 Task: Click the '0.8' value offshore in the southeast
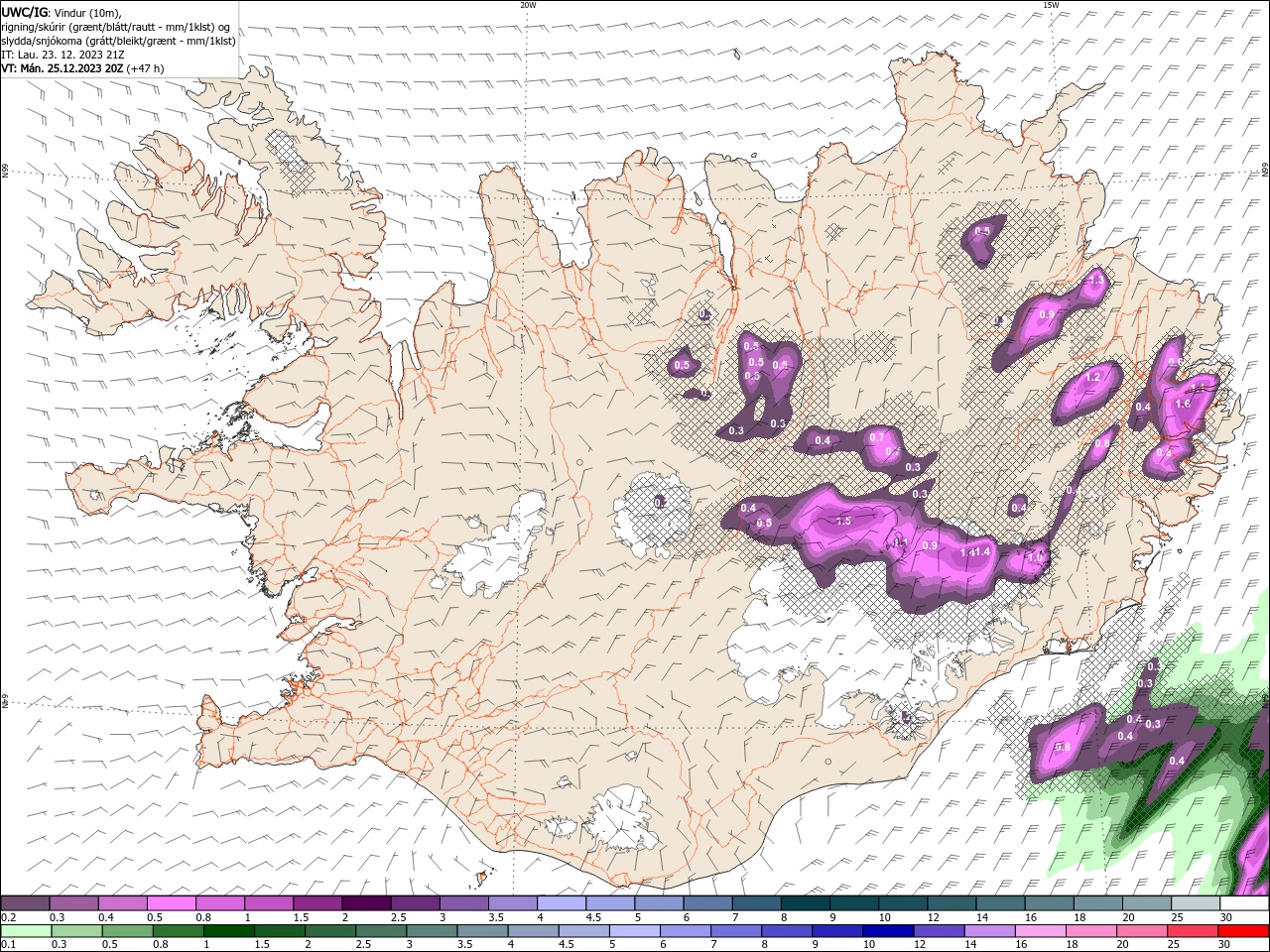[x=1061, y=747]
